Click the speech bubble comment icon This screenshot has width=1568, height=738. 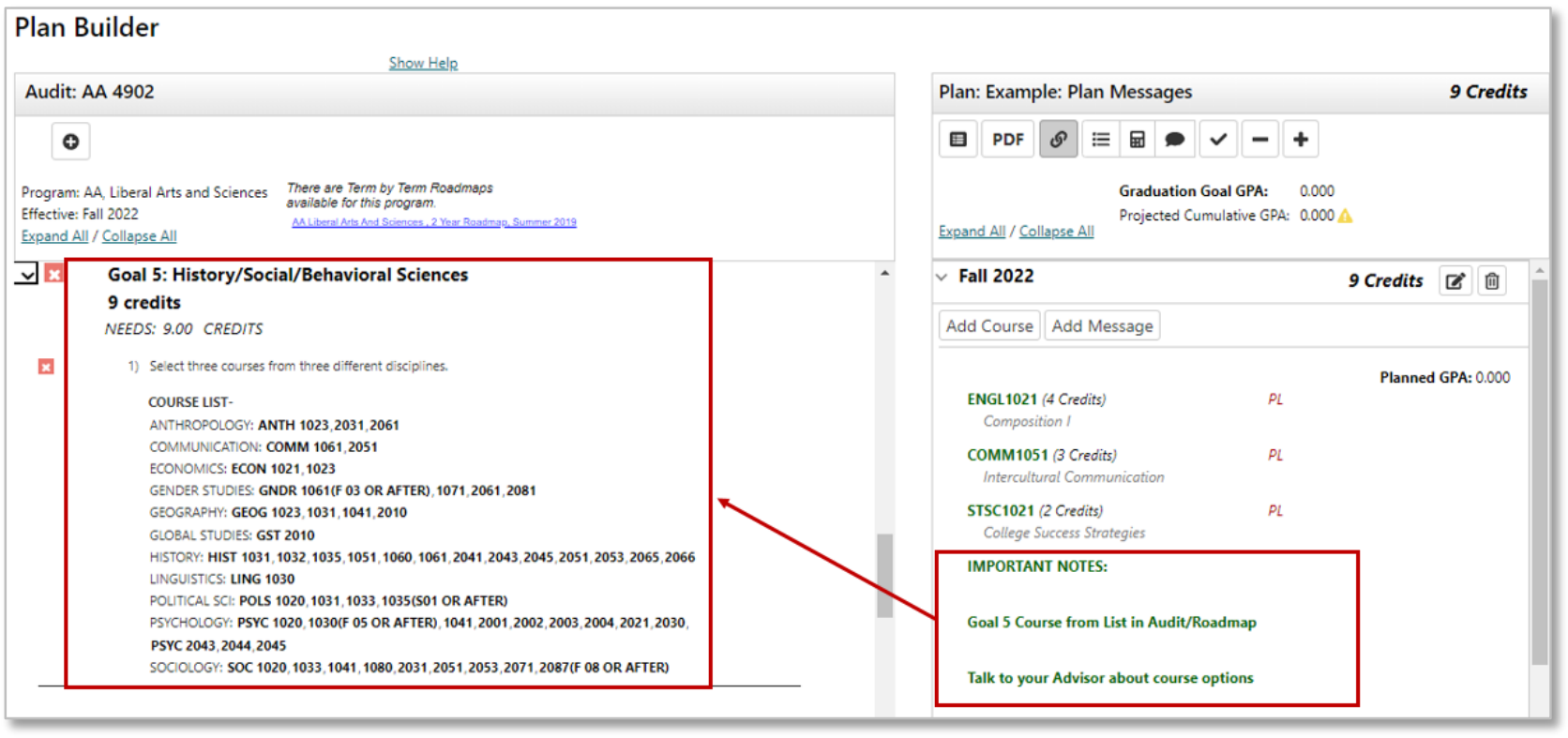pyautogui.click(x=1174, y=140)
